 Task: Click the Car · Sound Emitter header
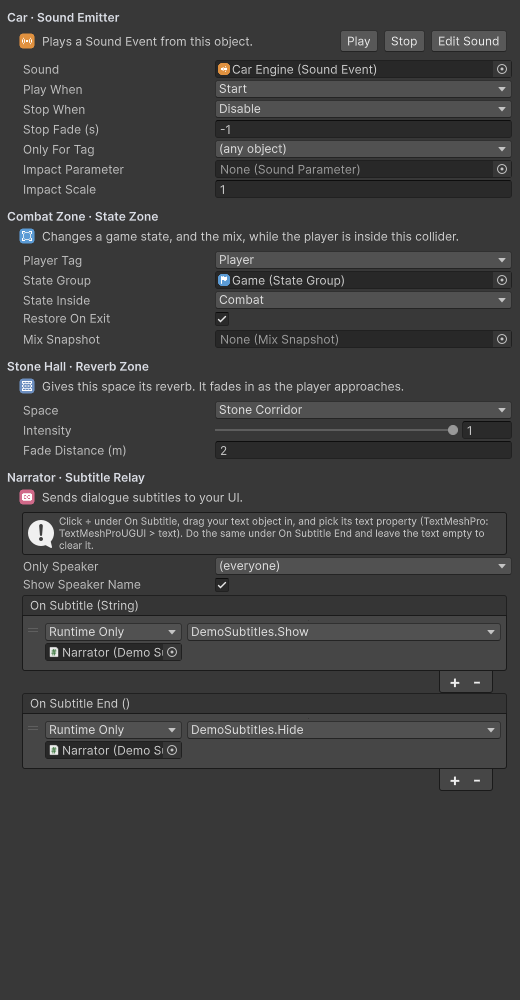coord(63,18)
